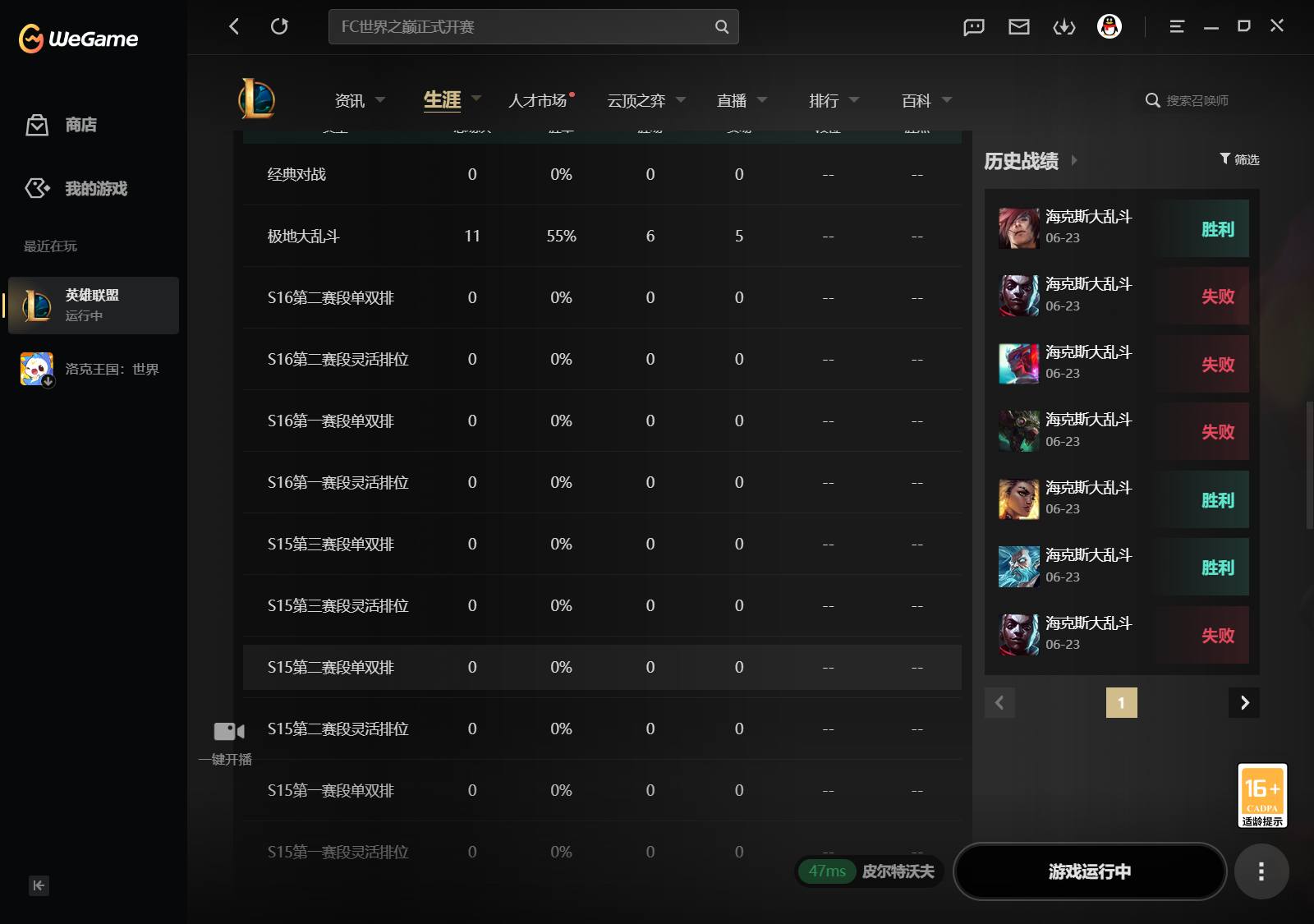Select the 极地大乱斗 row
This screenshot has height=924, width=1314.
(602, 236)
